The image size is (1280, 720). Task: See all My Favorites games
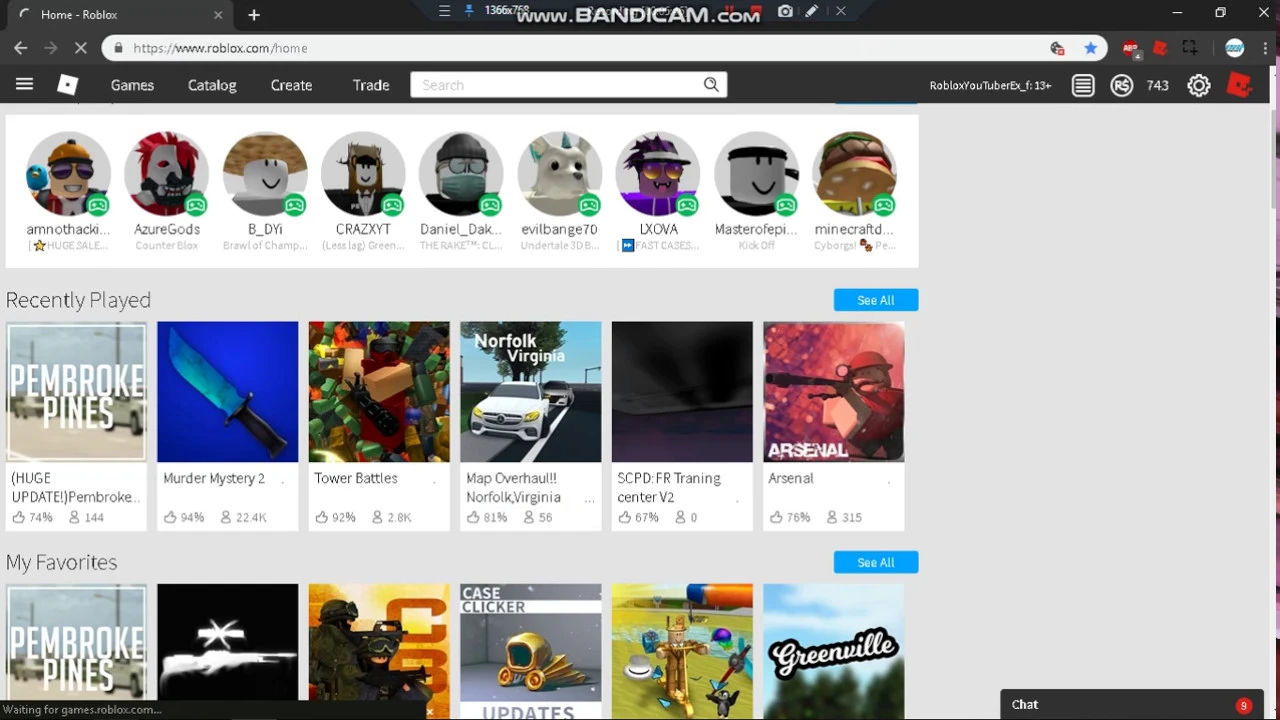[875, 563]
